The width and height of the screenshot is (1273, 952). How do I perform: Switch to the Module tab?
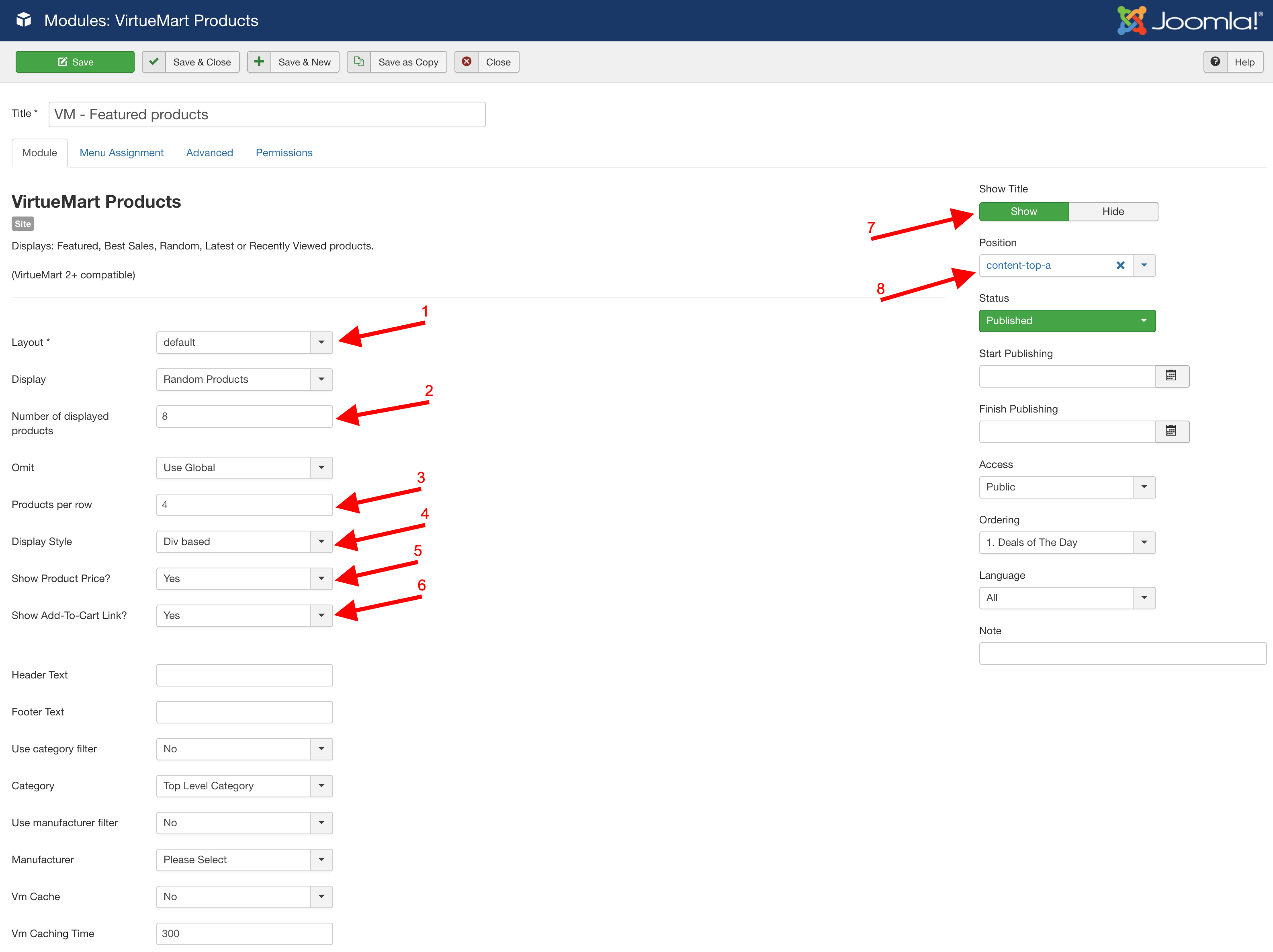click(39, 152)
